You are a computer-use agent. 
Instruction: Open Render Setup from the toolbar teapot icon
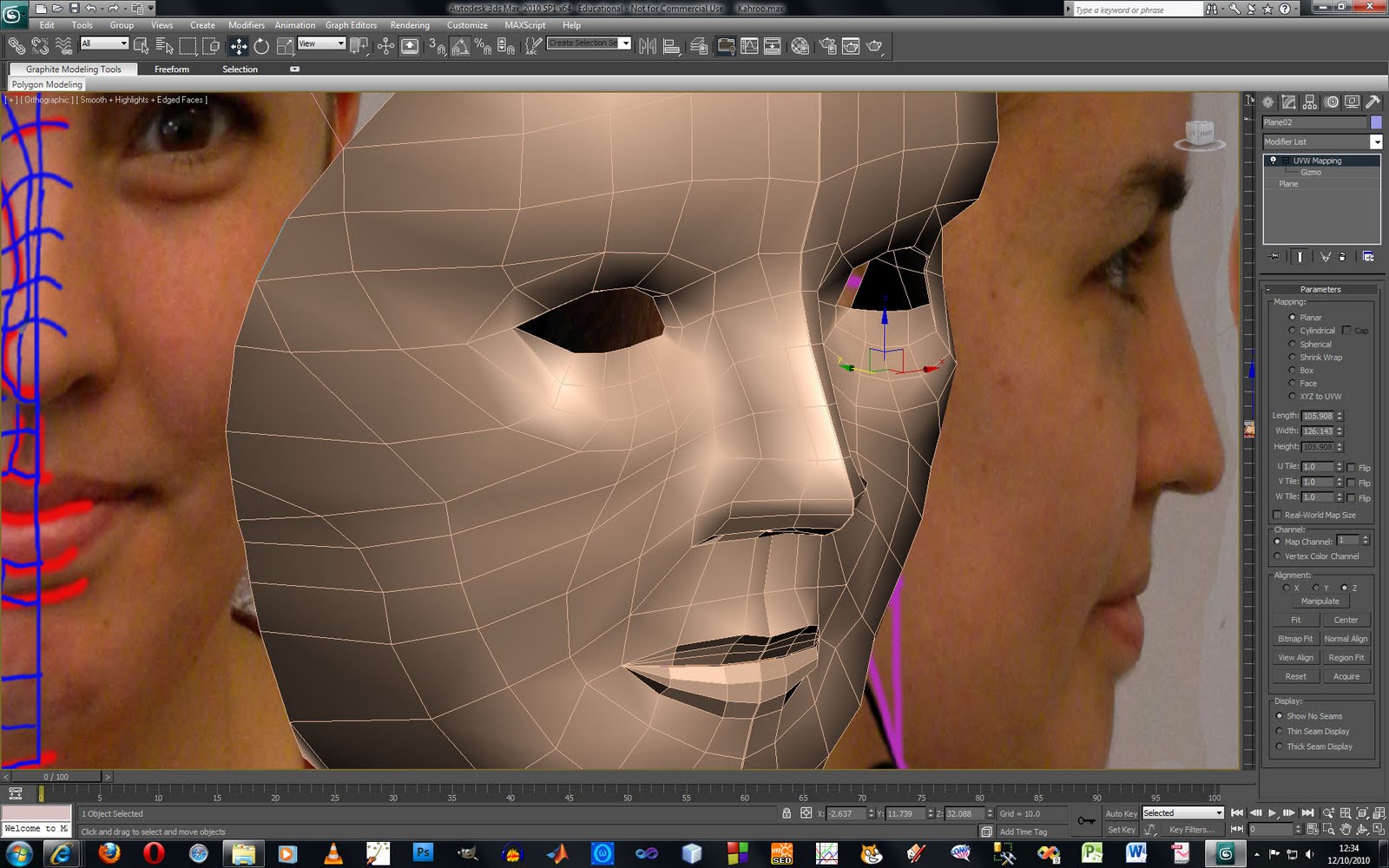coord(828,45)
